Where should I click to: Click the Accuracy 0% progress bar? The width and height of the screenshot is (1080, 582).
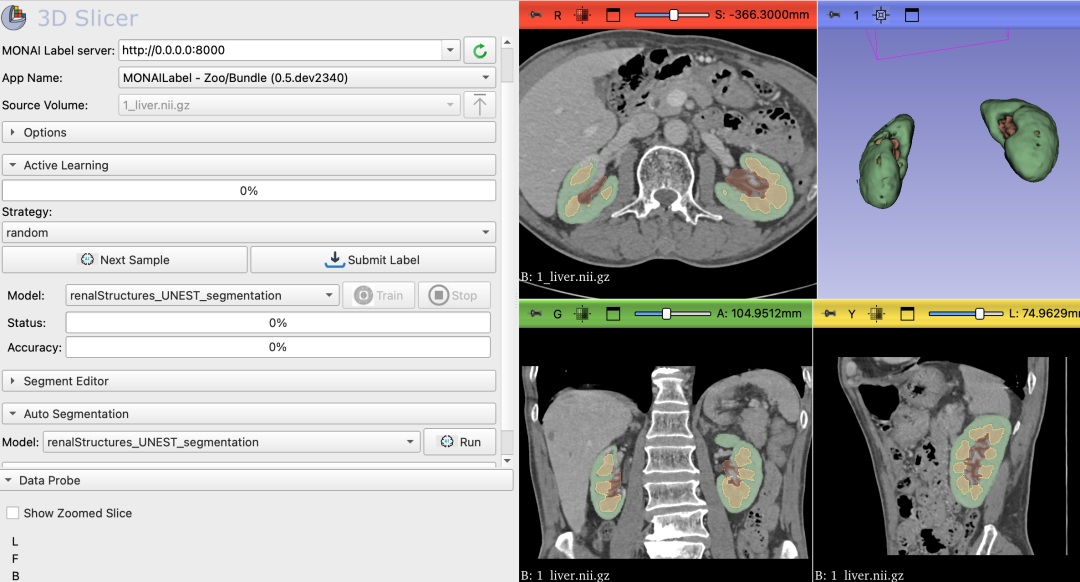[x=278, y=347]
